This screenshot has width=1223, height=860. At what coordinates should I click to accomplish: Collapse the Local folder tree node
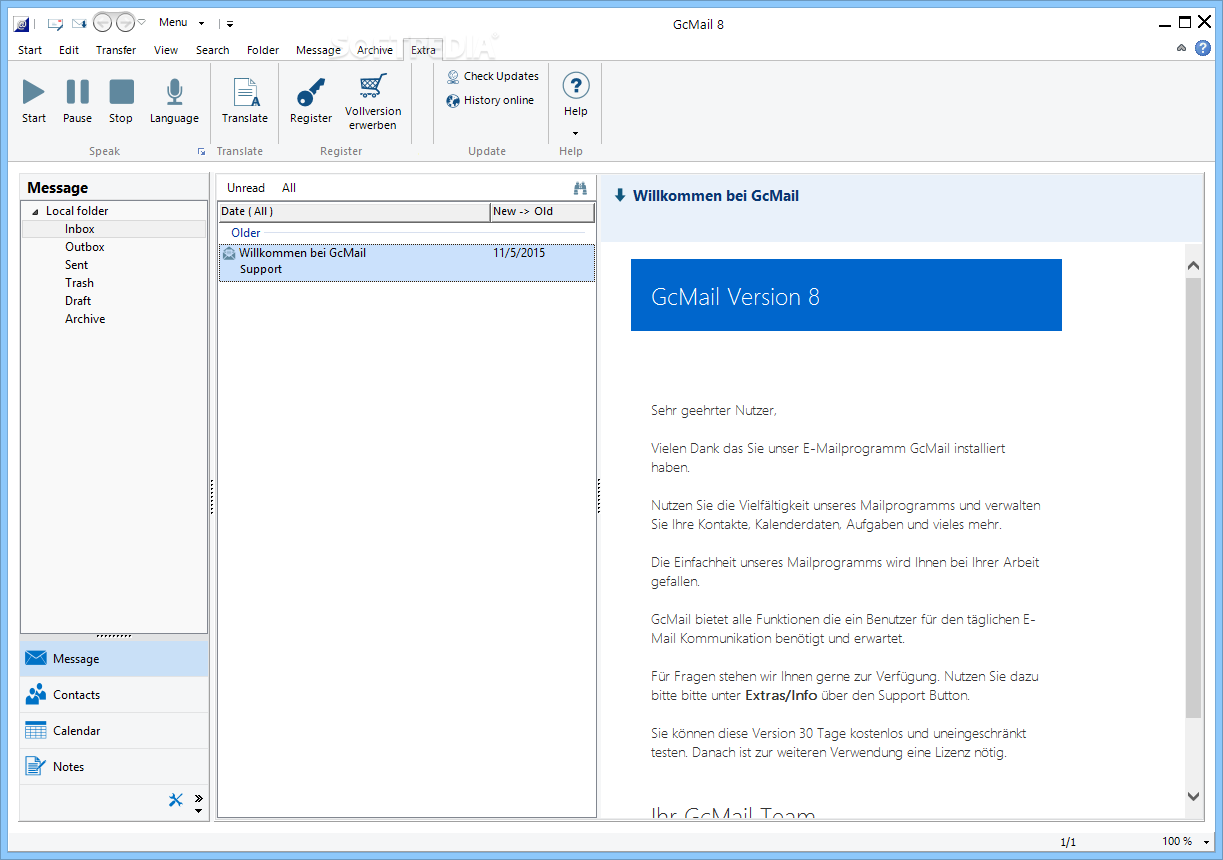(x=36, y=212)
